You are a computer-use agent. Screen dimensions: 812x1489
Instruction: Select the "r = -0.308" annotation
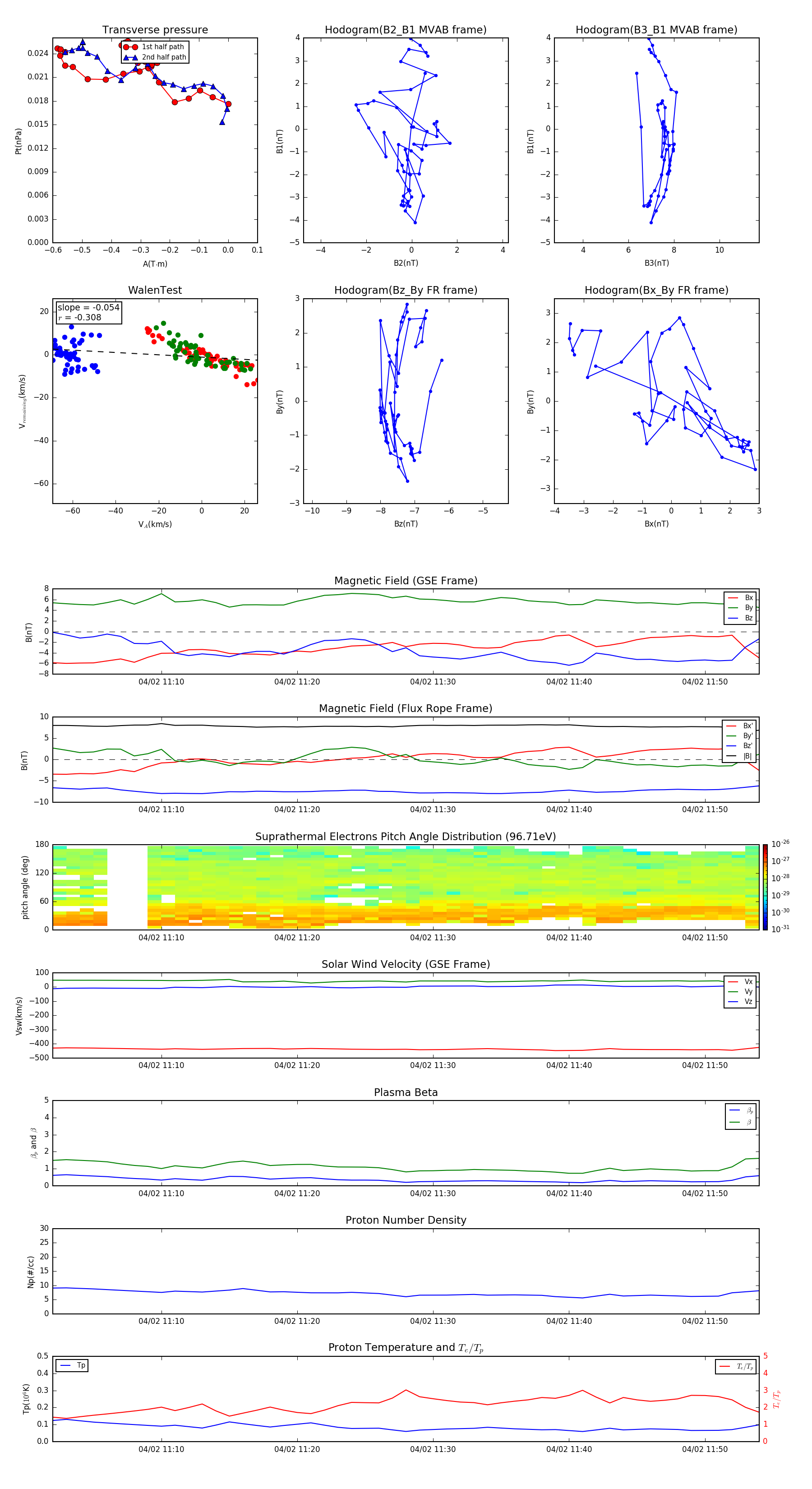80,317
